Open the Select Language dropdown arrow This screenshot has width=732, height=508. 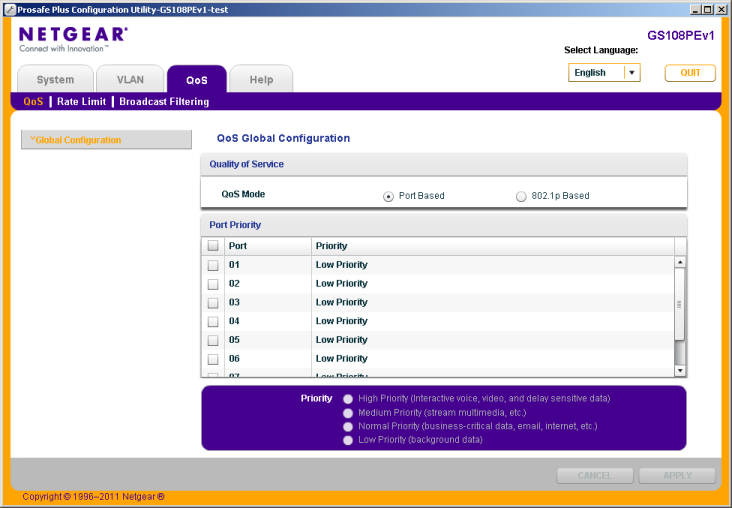tap(632, 73)
